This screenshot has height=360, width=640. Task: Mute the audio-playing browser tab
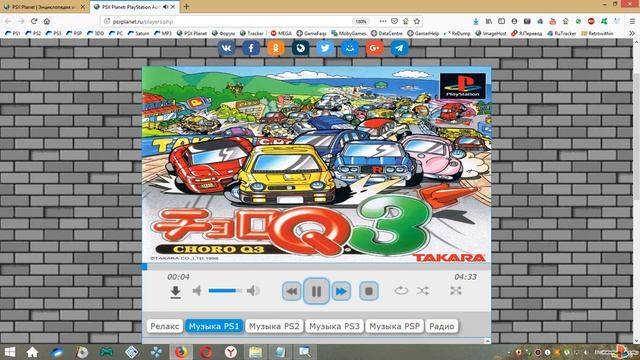tap(165, 7)
